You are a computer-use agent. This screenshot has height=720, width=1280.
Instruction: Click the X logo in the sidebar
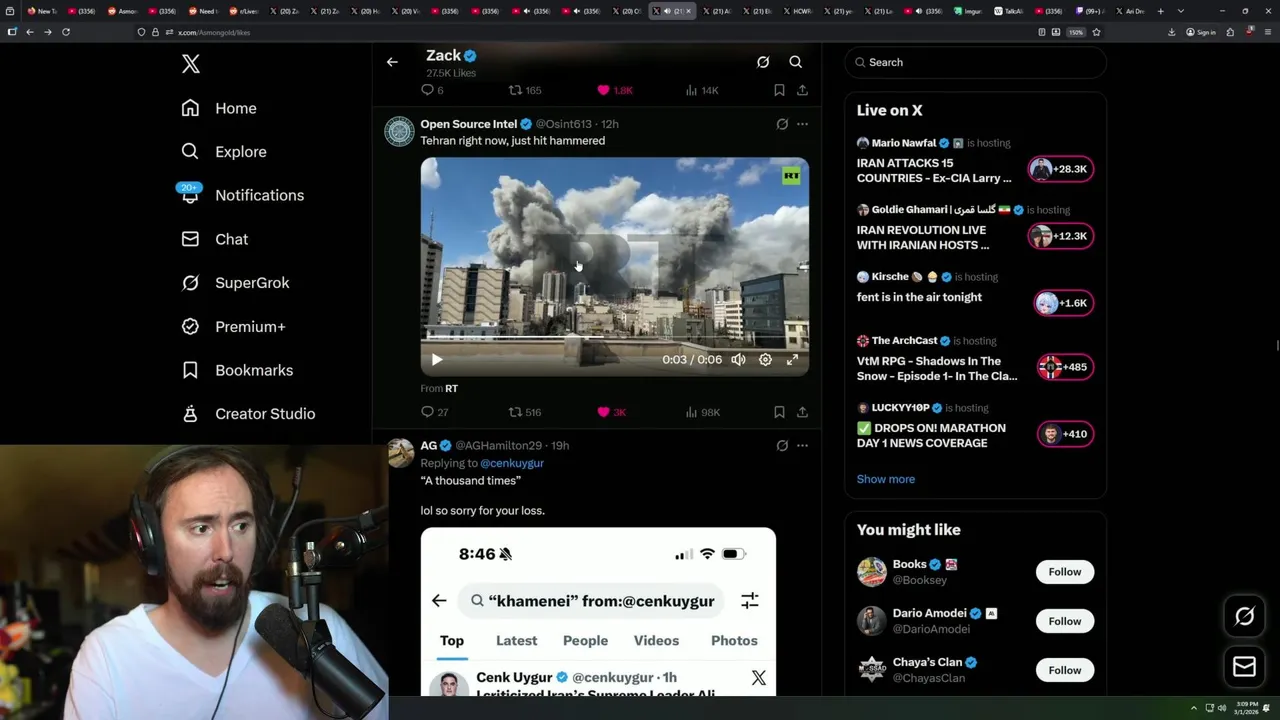pos(191,64)
